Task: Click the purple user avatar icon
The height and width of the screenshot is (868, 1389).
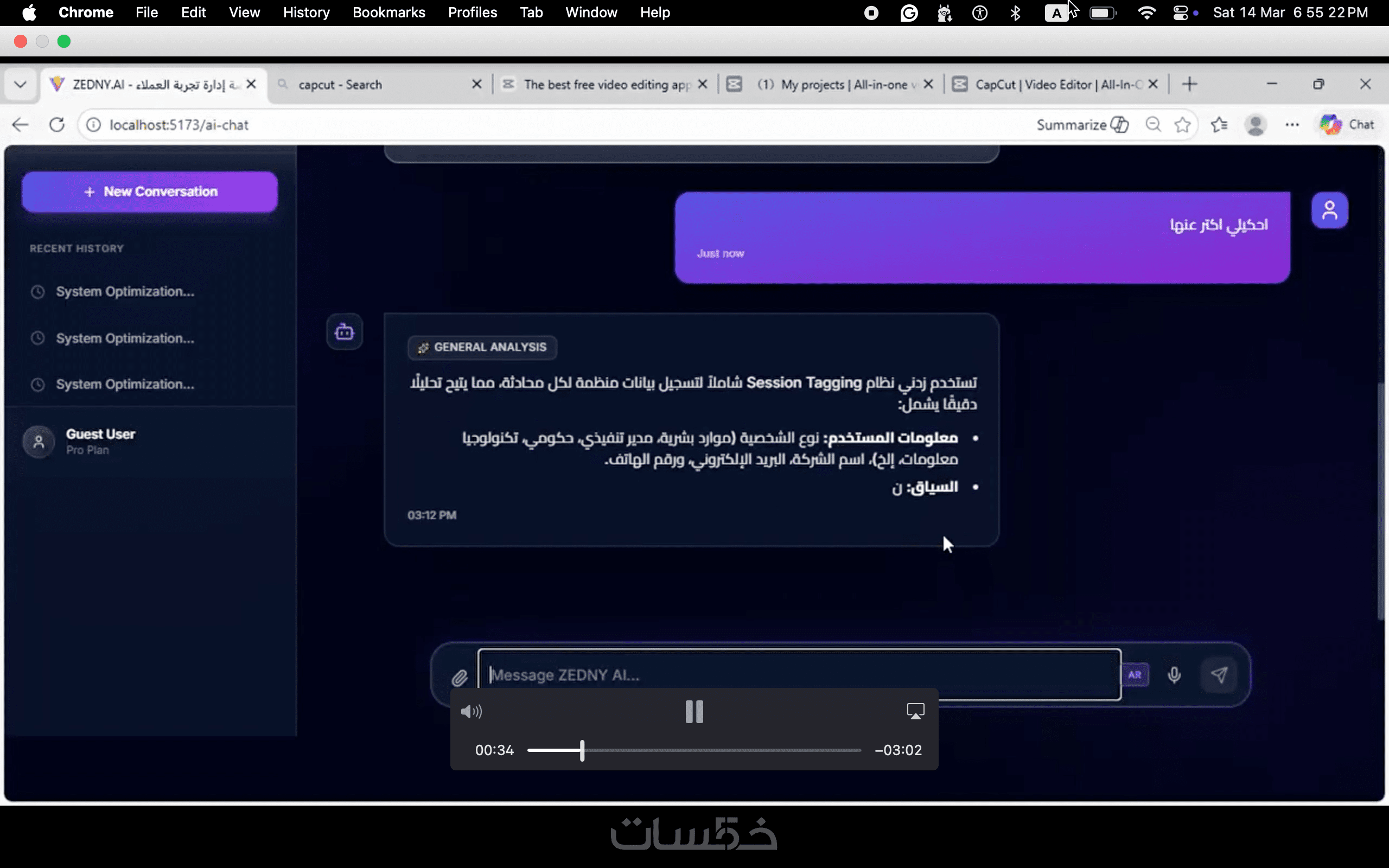Action: (x=1329, y=210)
